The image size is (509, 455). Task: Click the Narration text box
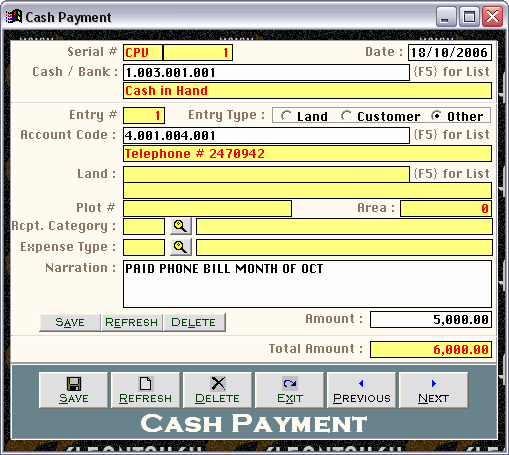(x=307, y=284)
